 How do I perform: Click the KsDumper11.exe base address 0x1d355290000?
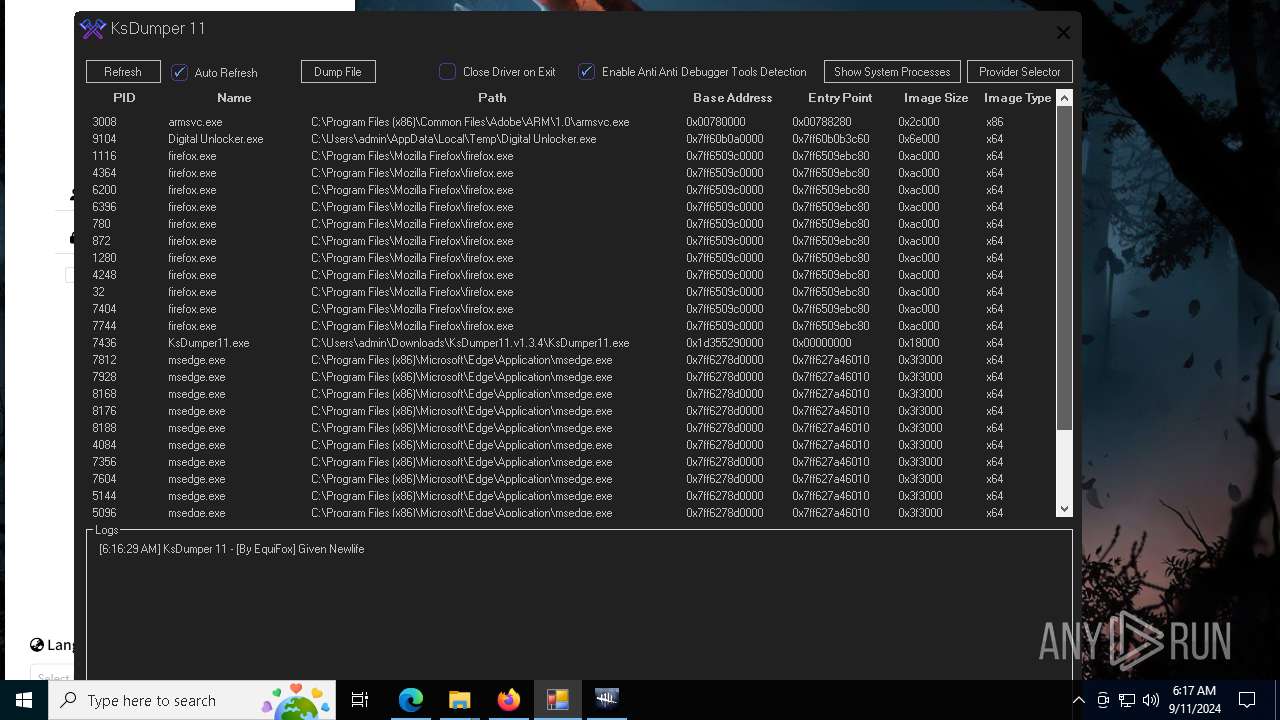725,343
